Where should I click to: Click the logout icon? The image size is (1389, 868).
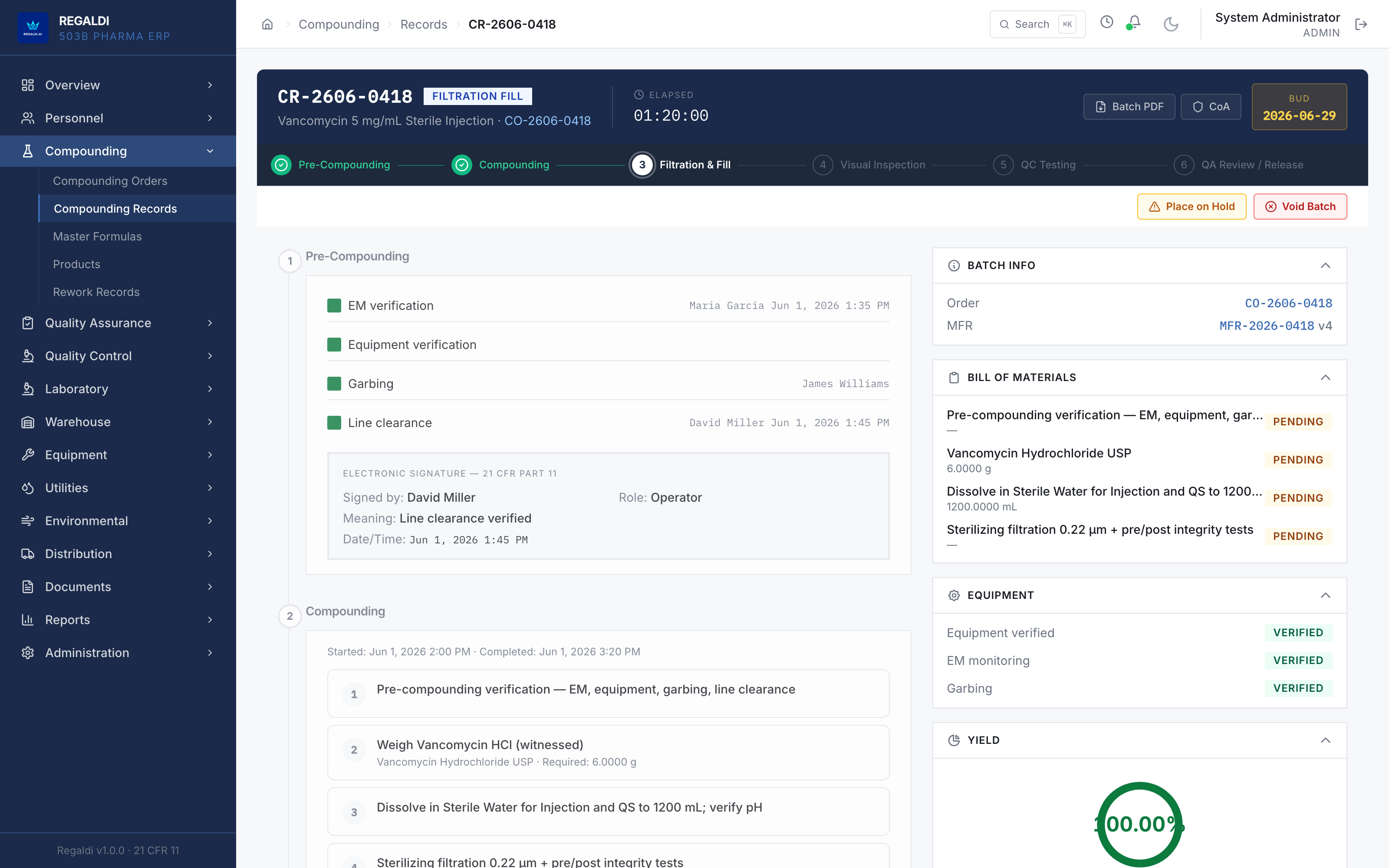click(x=1361, y=24)
